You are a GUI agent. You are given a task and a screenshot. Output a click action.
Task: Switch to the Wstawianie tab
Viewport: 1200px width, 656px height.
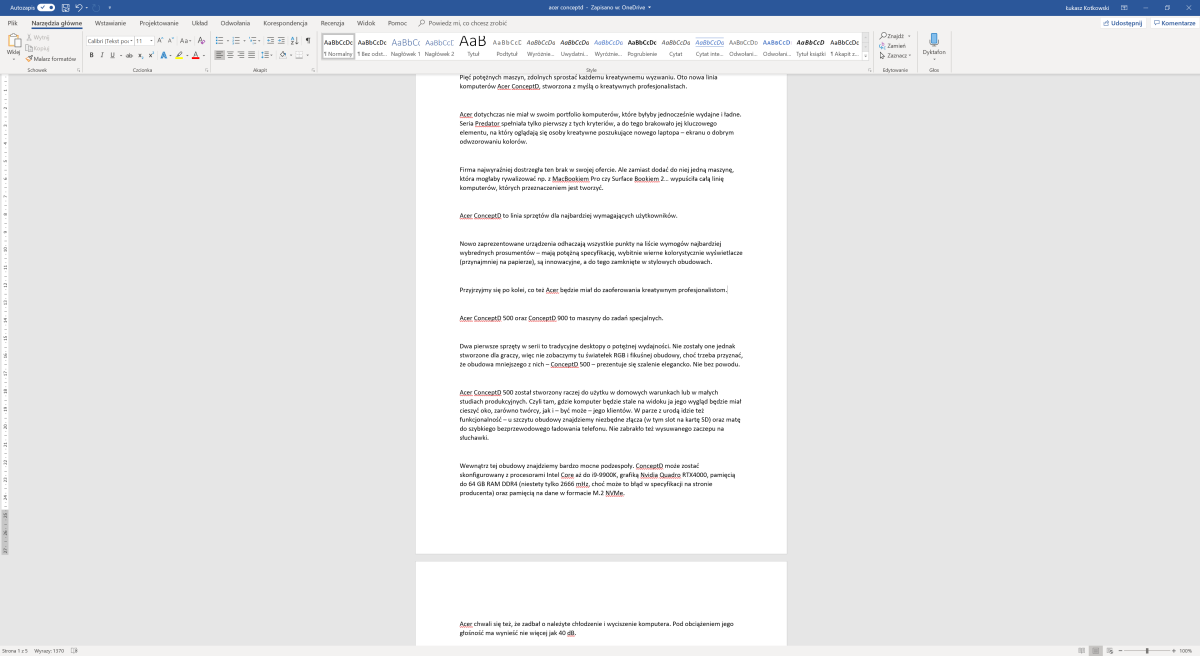click(x=110, y=22)
